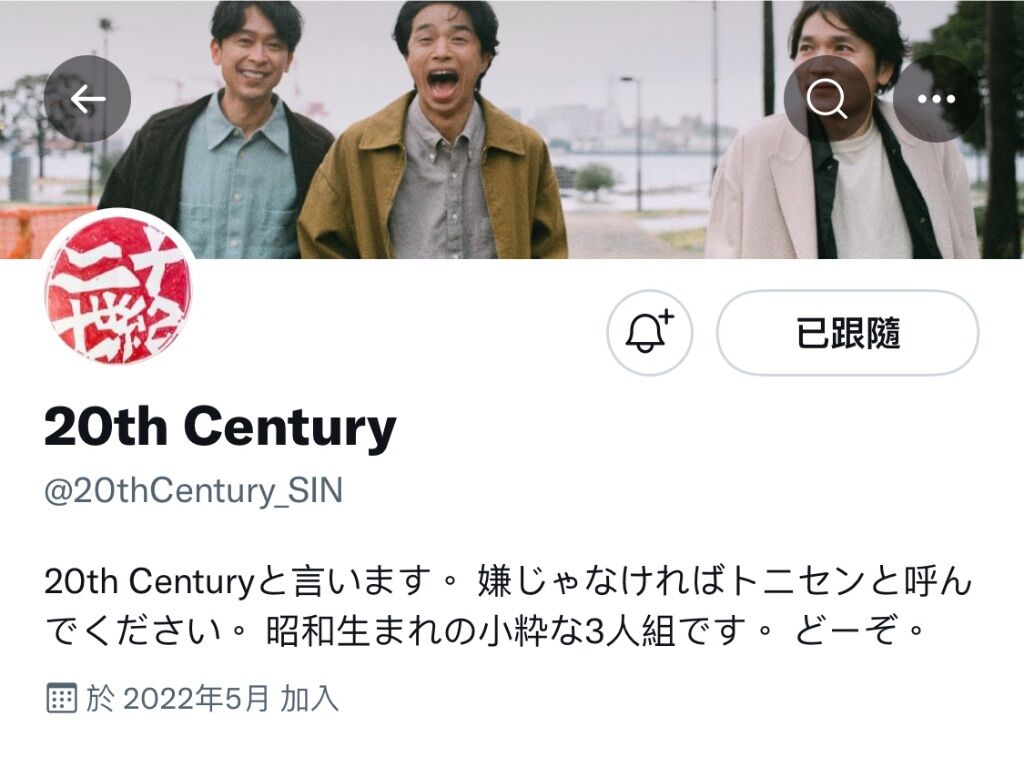
Task: Click the calendar icon beside join date
Action: click(62, 698)
